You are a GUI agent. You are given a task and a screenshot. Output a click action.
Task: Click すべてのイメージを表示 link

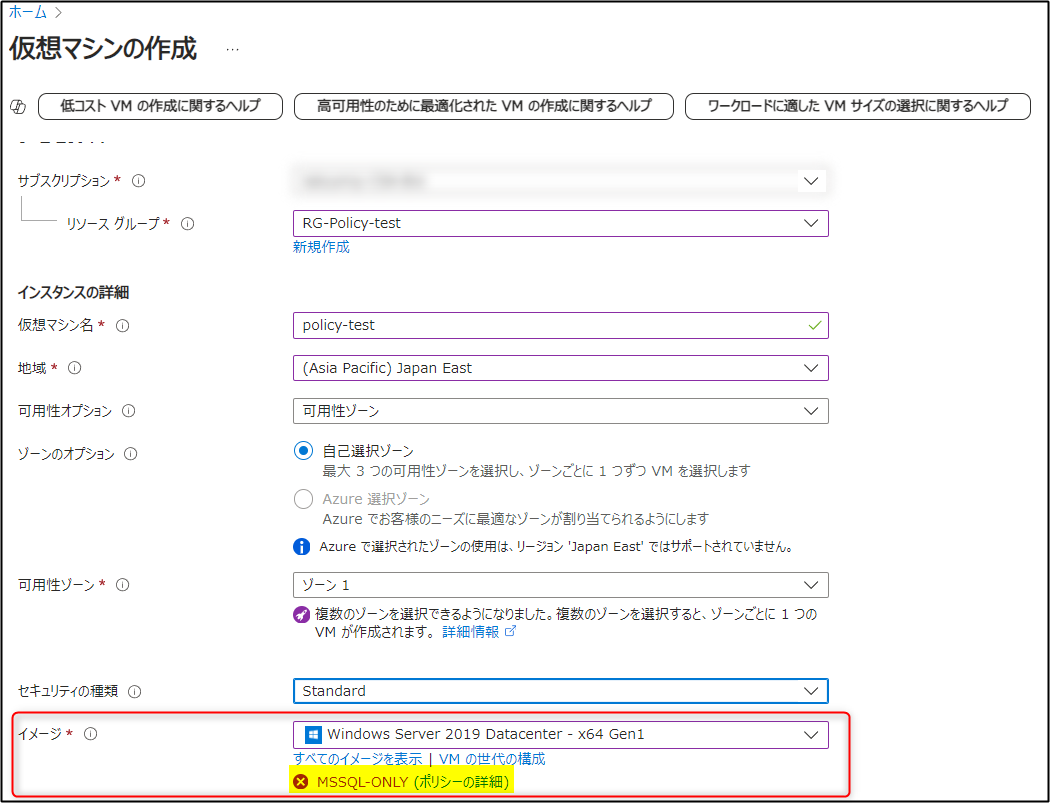pos(358,759)
